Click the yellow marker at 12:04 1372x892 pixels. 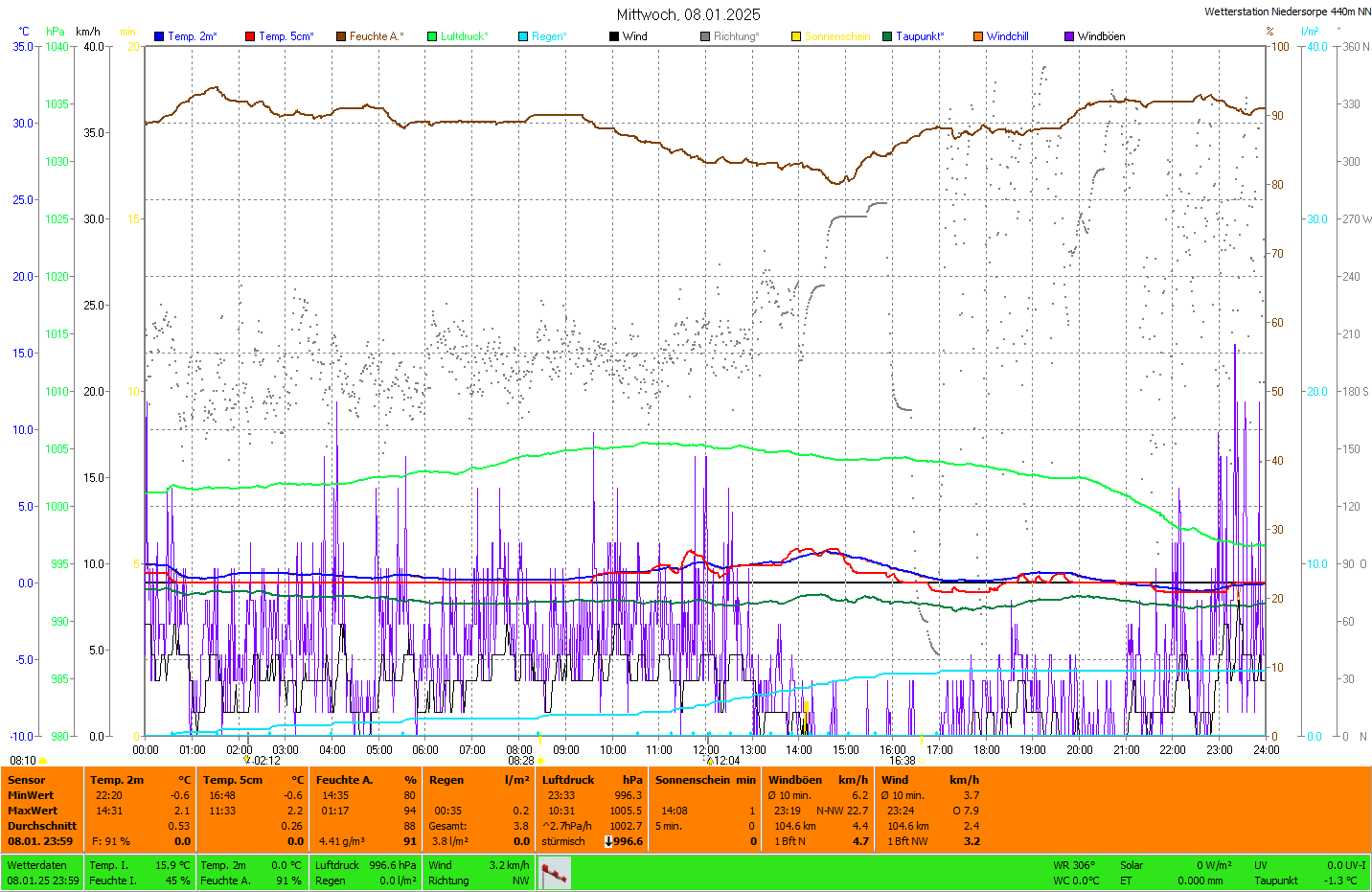[710, 760]
